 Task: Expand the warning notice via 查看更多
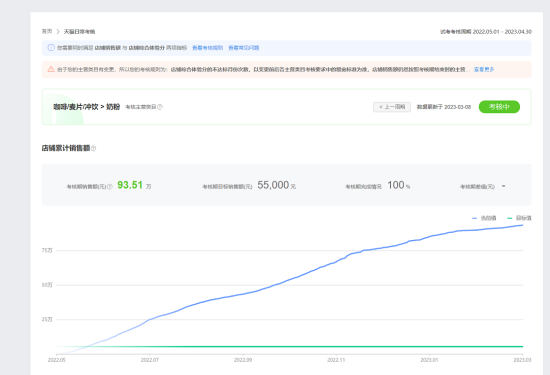(484, 69)
